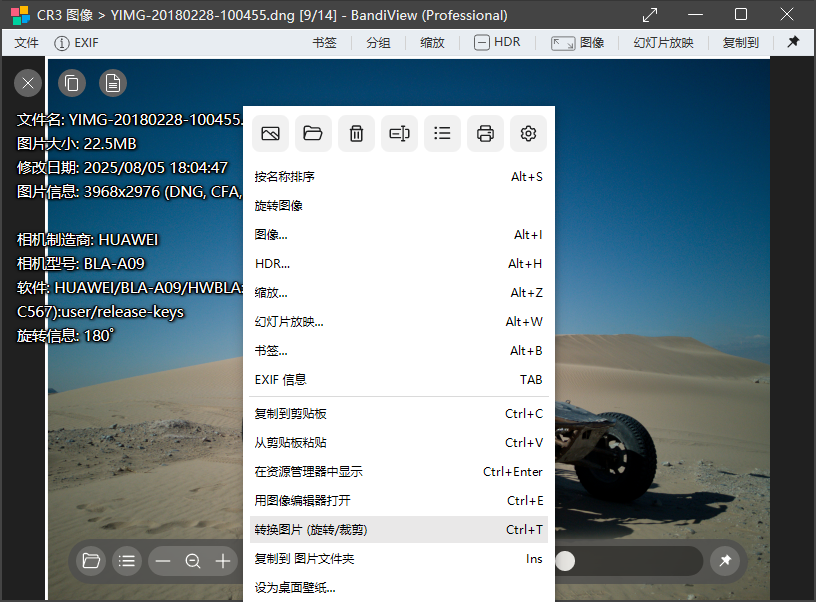Open the folder icon in the bottom bar

click(90, 561)
